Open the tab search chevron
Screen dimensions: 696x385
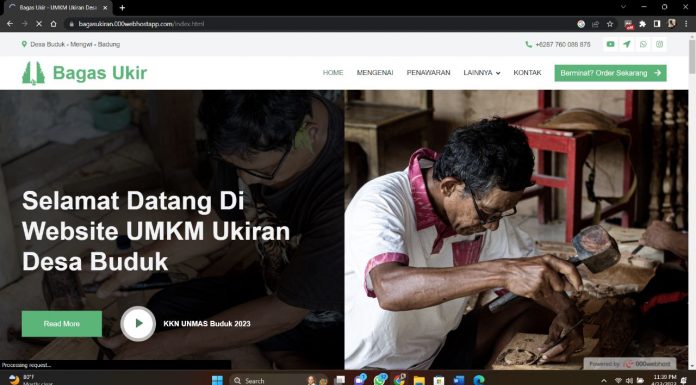pos(623,7)
